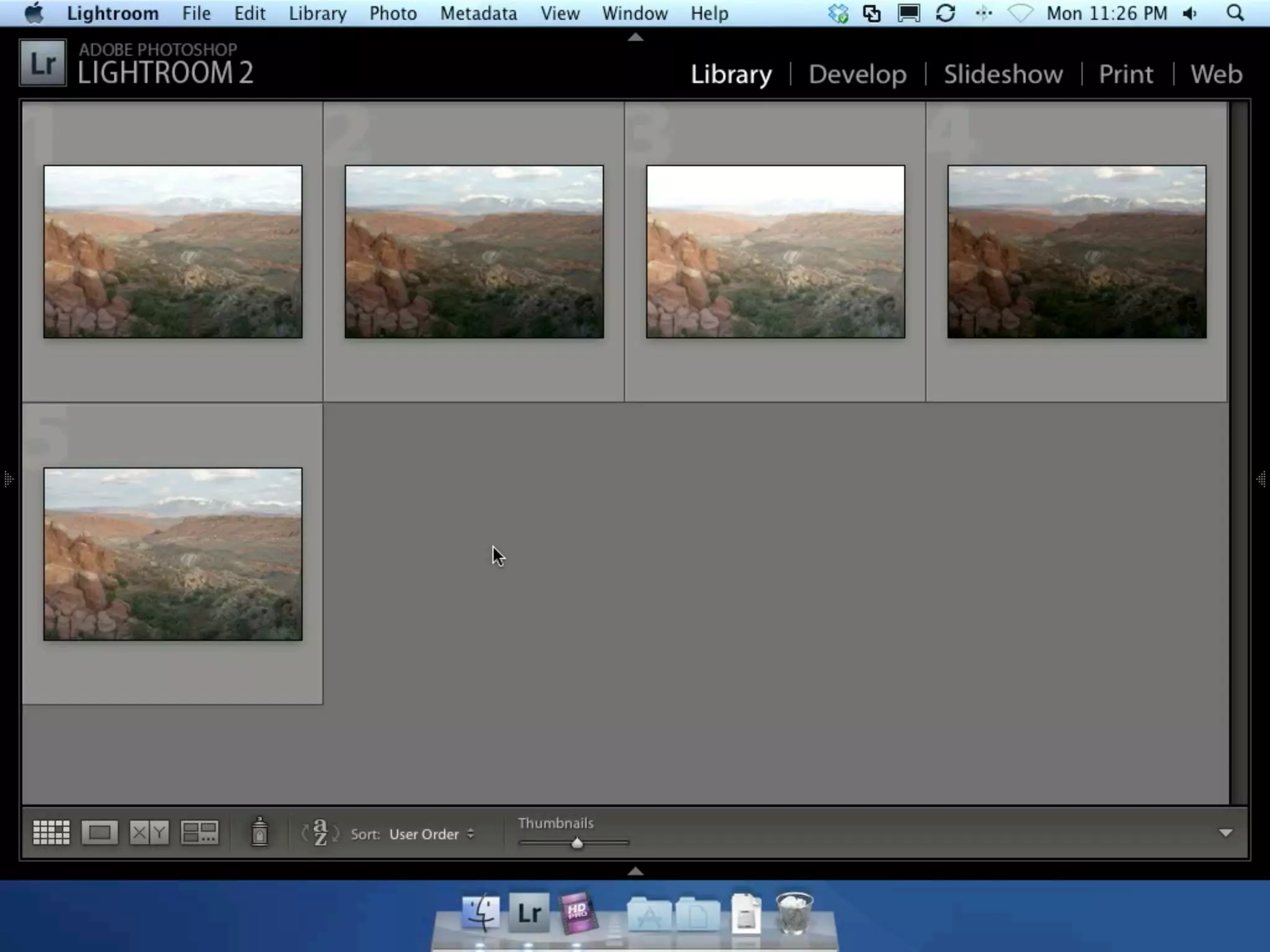Click the Lightroom icon in dock
Viewport: 1270px width, 952px height.
529,913
